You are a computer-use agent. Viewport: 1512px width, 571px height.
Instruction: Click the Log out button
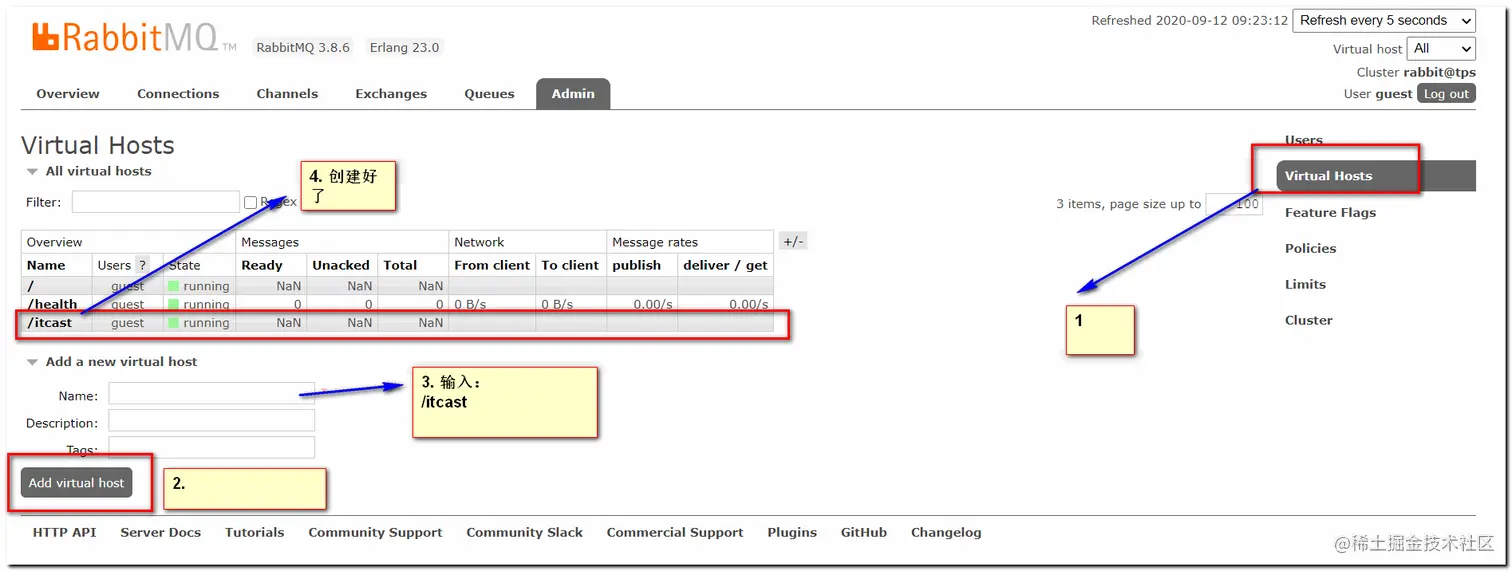[1446, 94]
